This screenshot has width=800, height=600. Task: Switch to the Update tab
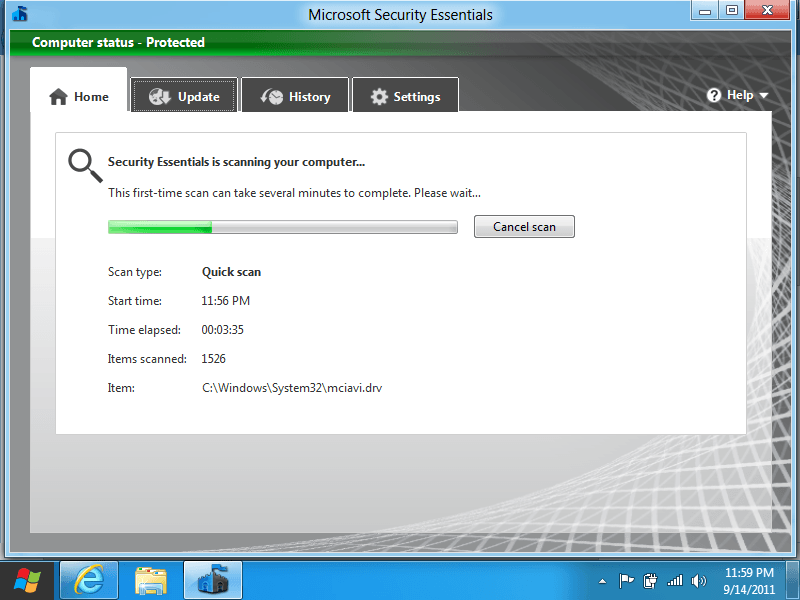[x=185, y=96]
